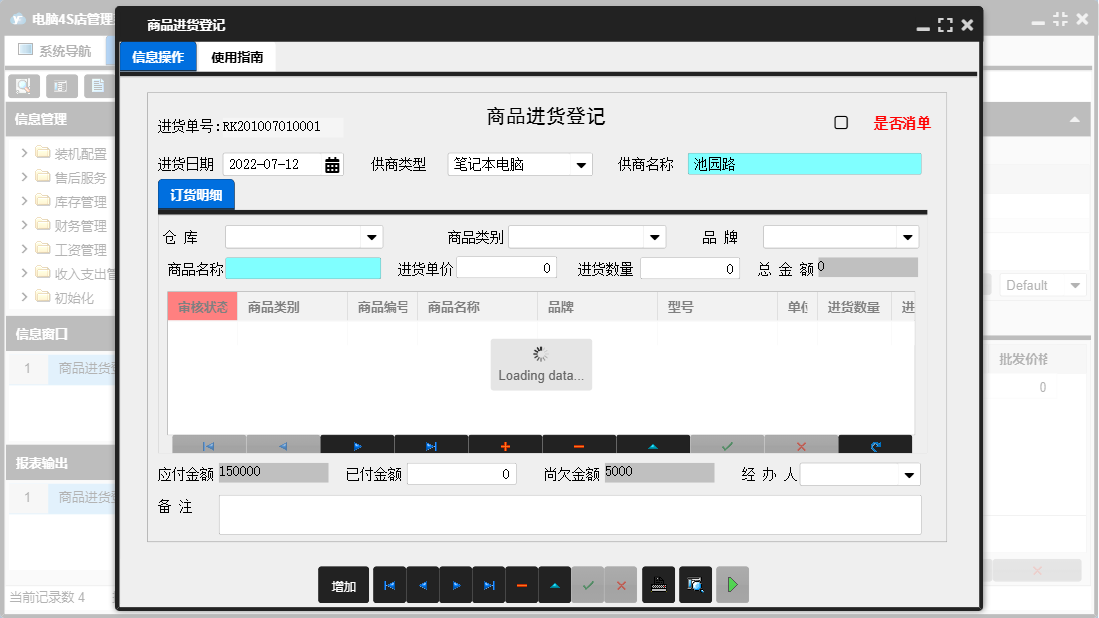Go to the previous record in bottom toolbar

click(422, 585)
